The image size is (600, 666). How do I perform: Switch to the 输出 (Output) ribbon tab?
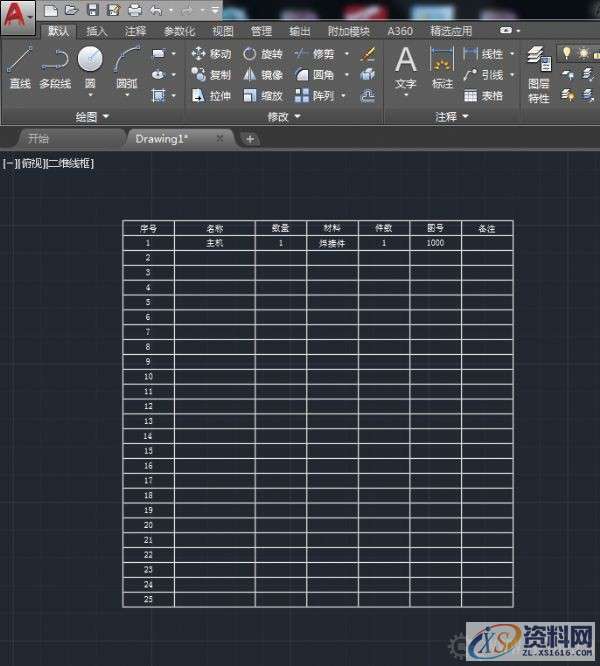pyautogui.click(x=299, y=31)
